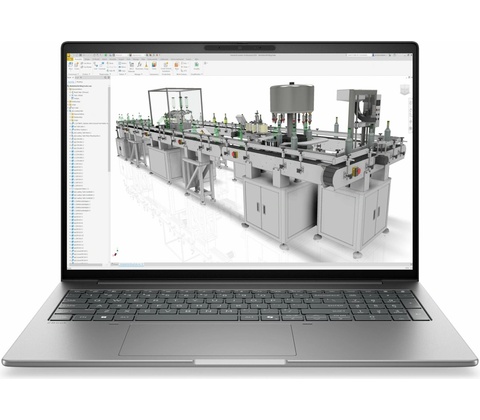
Task: Open the Bill of Materials icon
Action: (132, 66)
